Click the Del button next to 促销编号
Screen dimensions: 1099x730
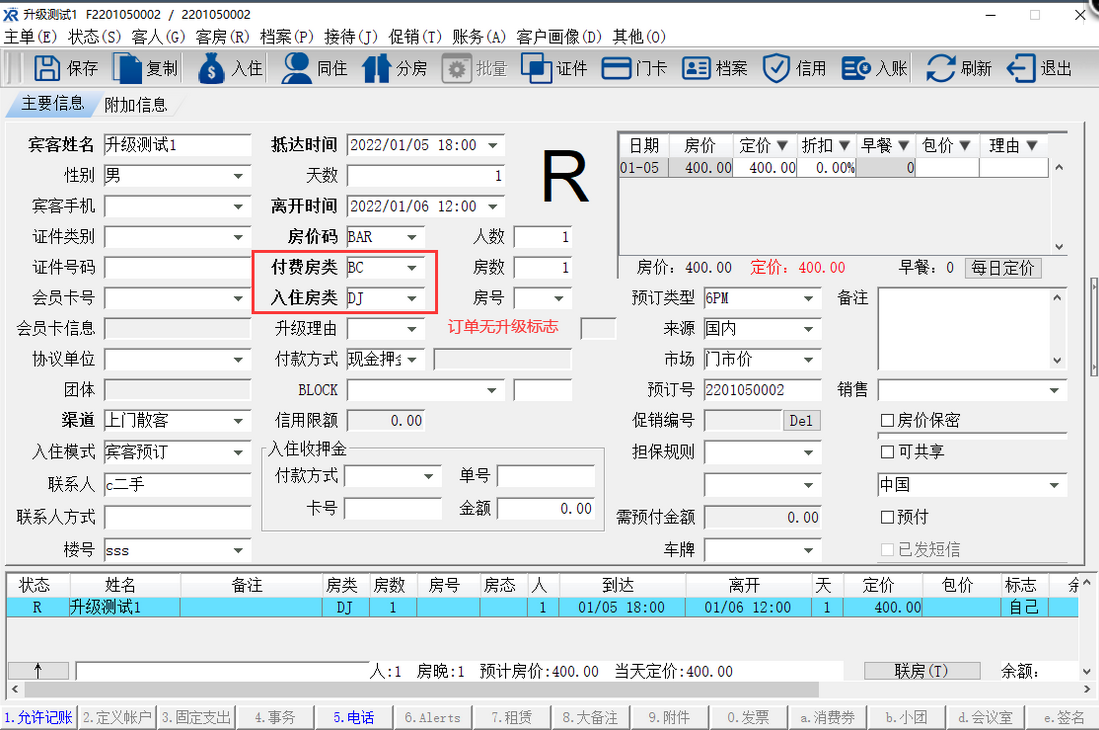[x=800, y=420]
